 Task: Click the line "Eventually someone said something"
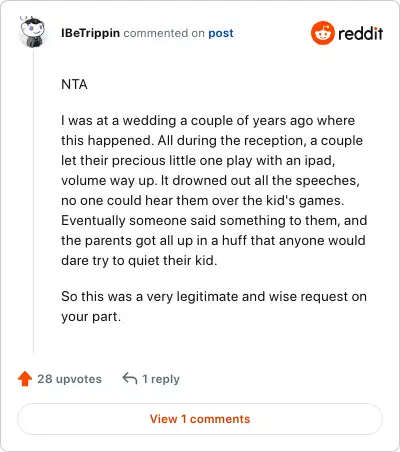[x=214, y=220]
